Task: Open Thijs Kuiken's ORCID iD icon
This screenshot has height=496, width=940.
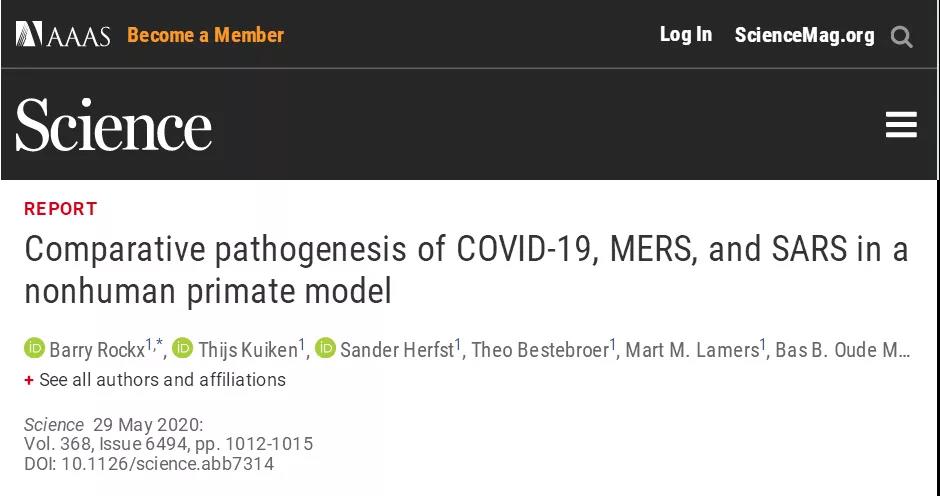Action: (x=182, y=349)
